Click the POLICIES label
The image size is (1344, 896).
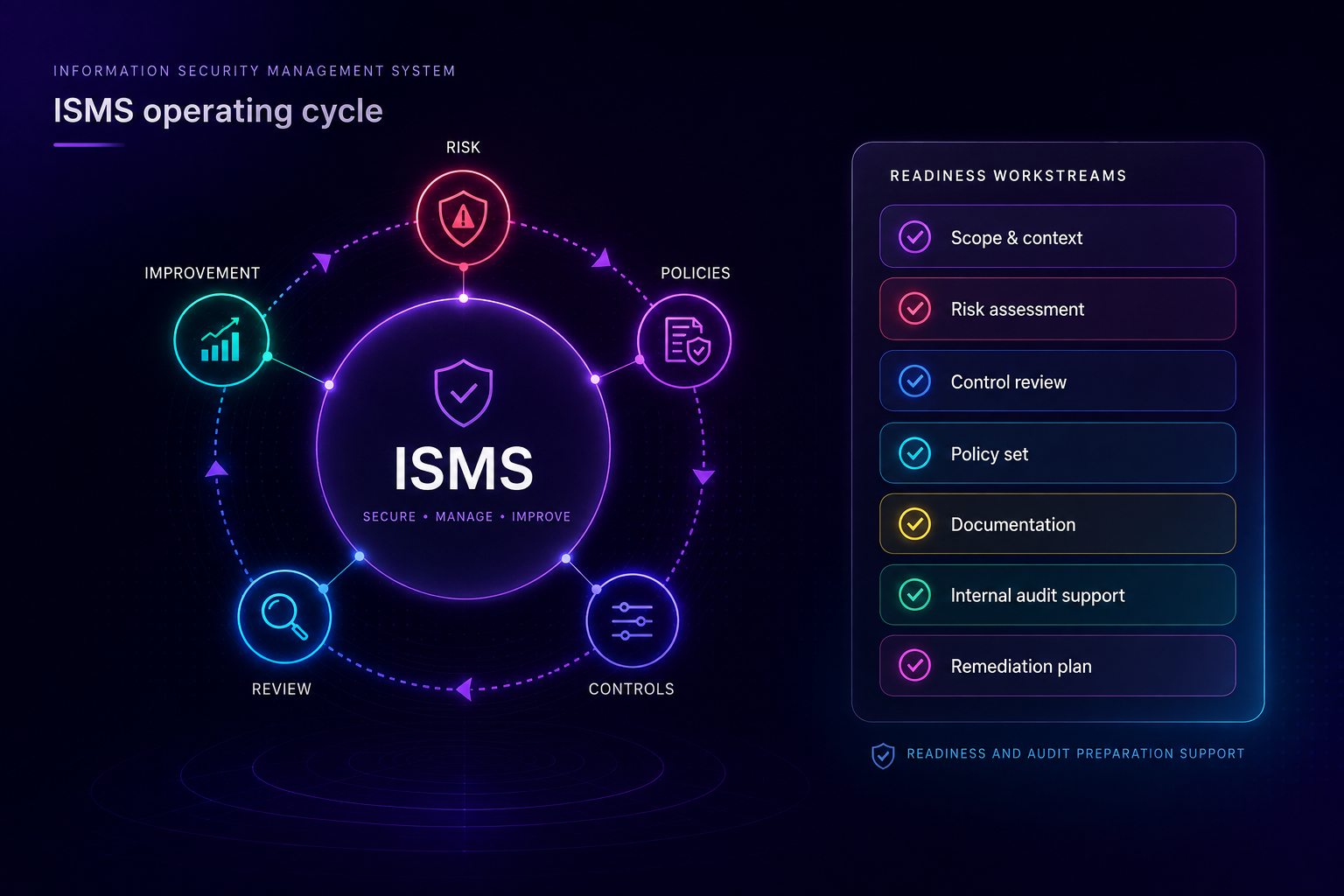[696, 273]
